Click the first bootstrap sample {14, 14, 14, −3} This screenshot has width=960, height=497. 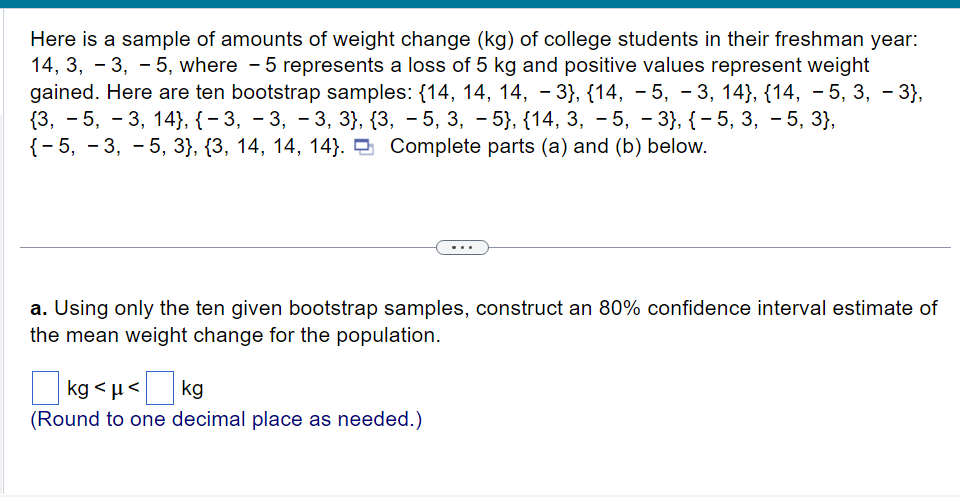pos(499,93)
